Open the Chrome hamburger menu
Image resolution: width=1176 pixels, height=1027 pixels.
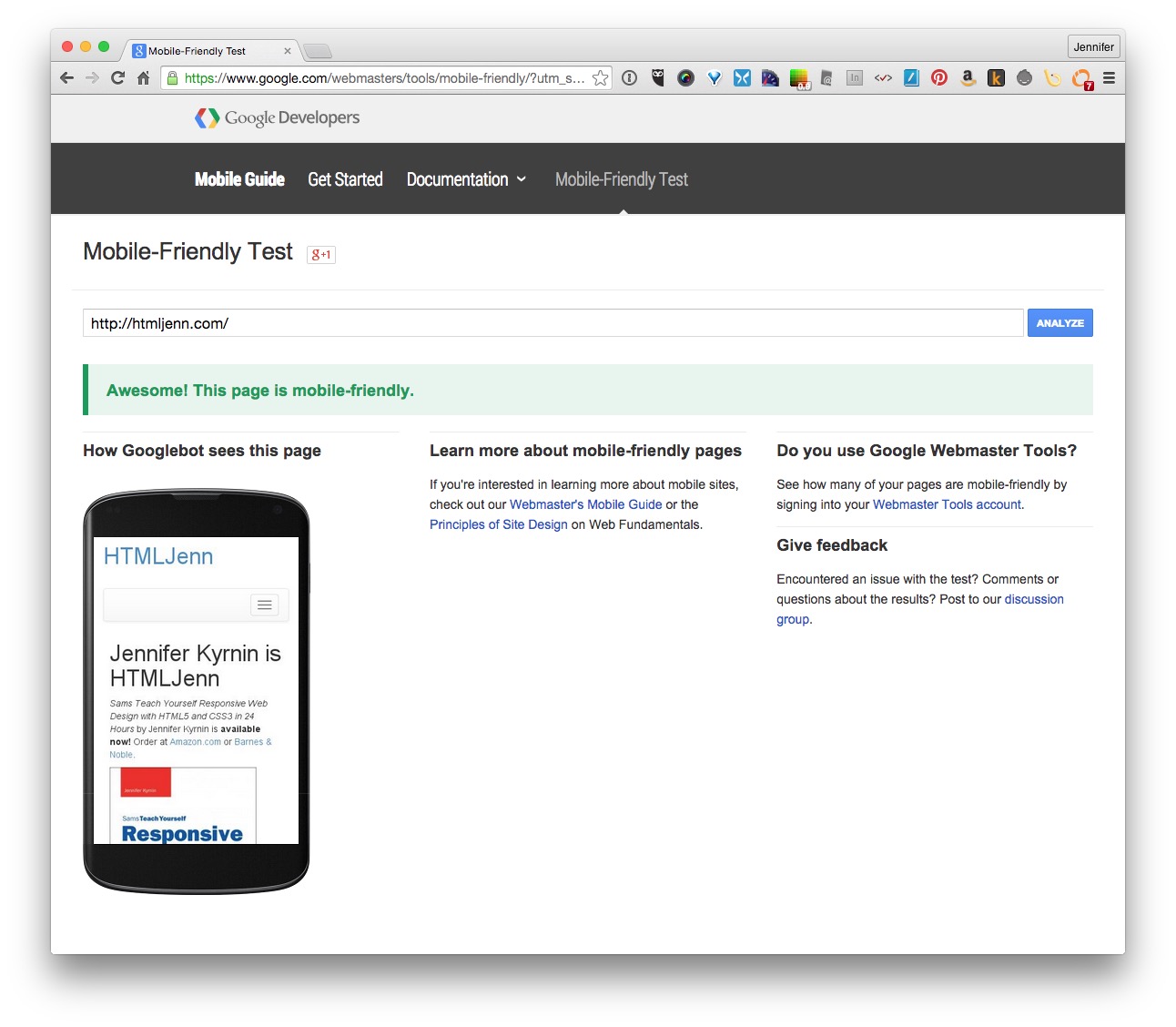coord(1109,78)
